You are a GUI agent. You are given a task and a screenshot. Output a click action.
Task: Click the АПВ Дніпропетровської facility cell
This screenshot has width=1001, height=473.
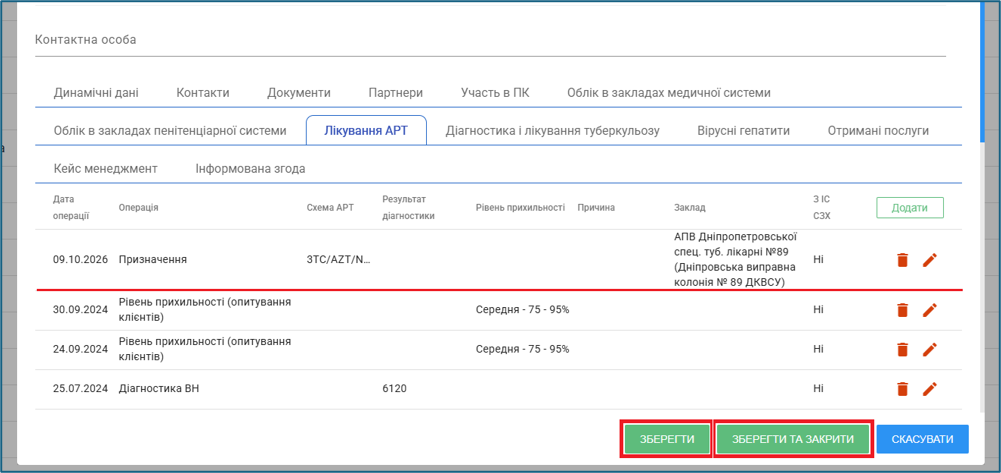736,259
